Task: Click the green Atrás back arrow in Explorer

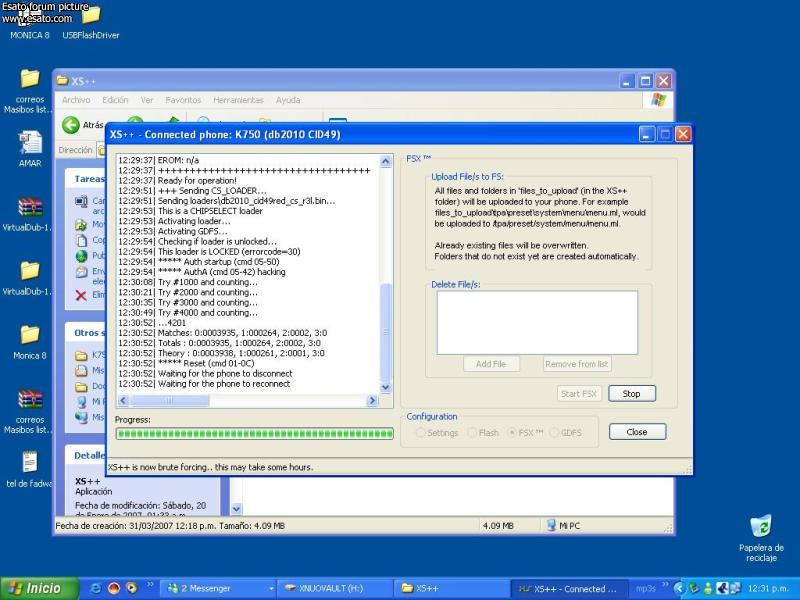Action: 71,125
